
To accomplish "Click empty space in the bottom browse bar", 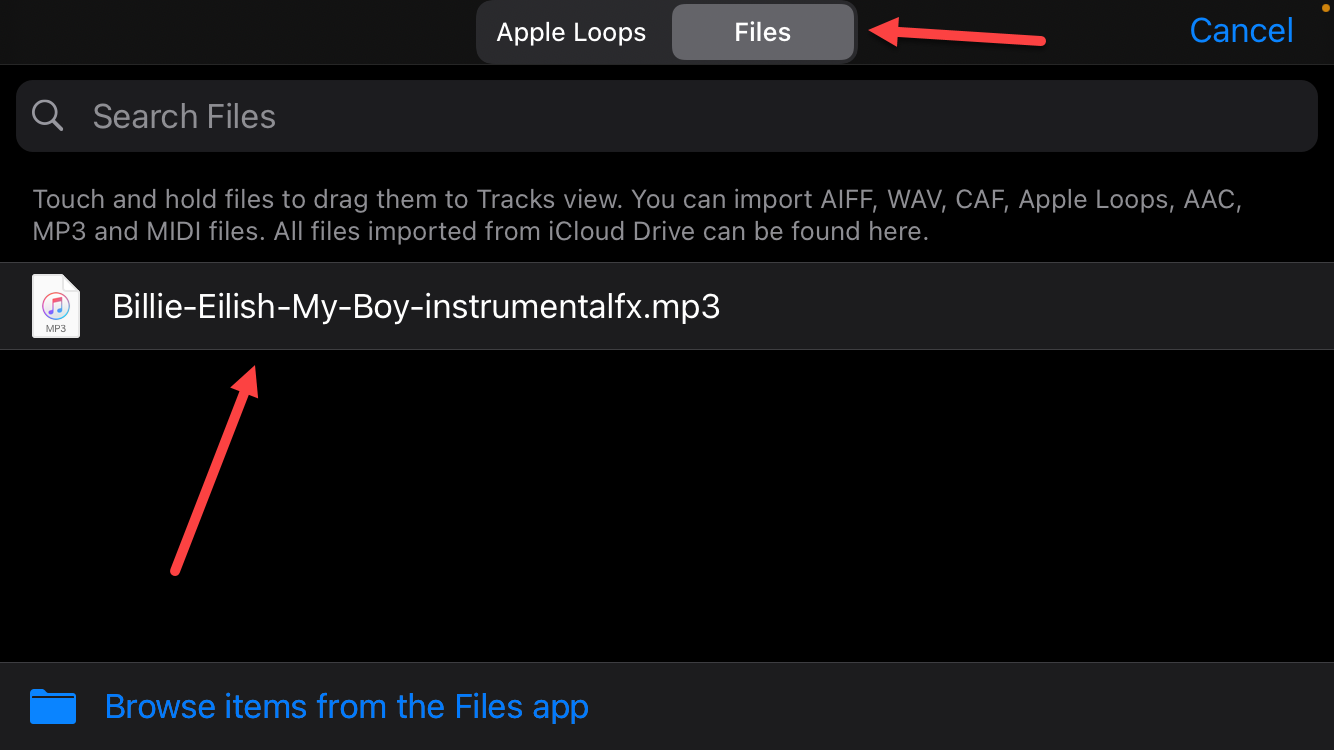I will pyautogui.click(x=950, y=706).
